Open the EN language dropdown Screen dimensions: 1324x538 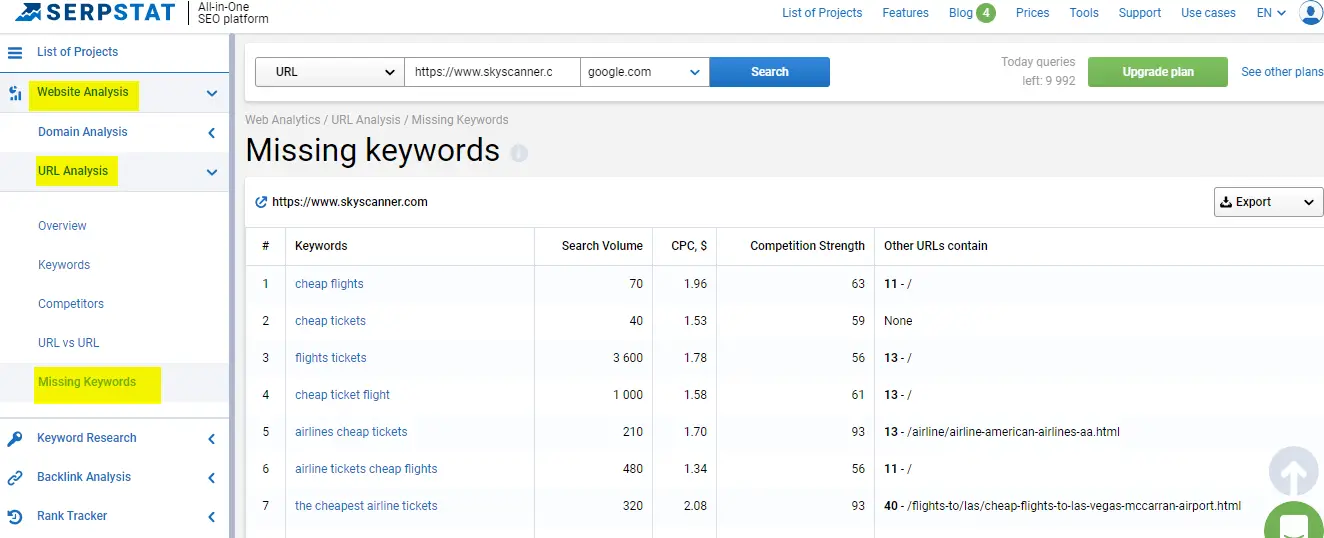click(1271, 13)
